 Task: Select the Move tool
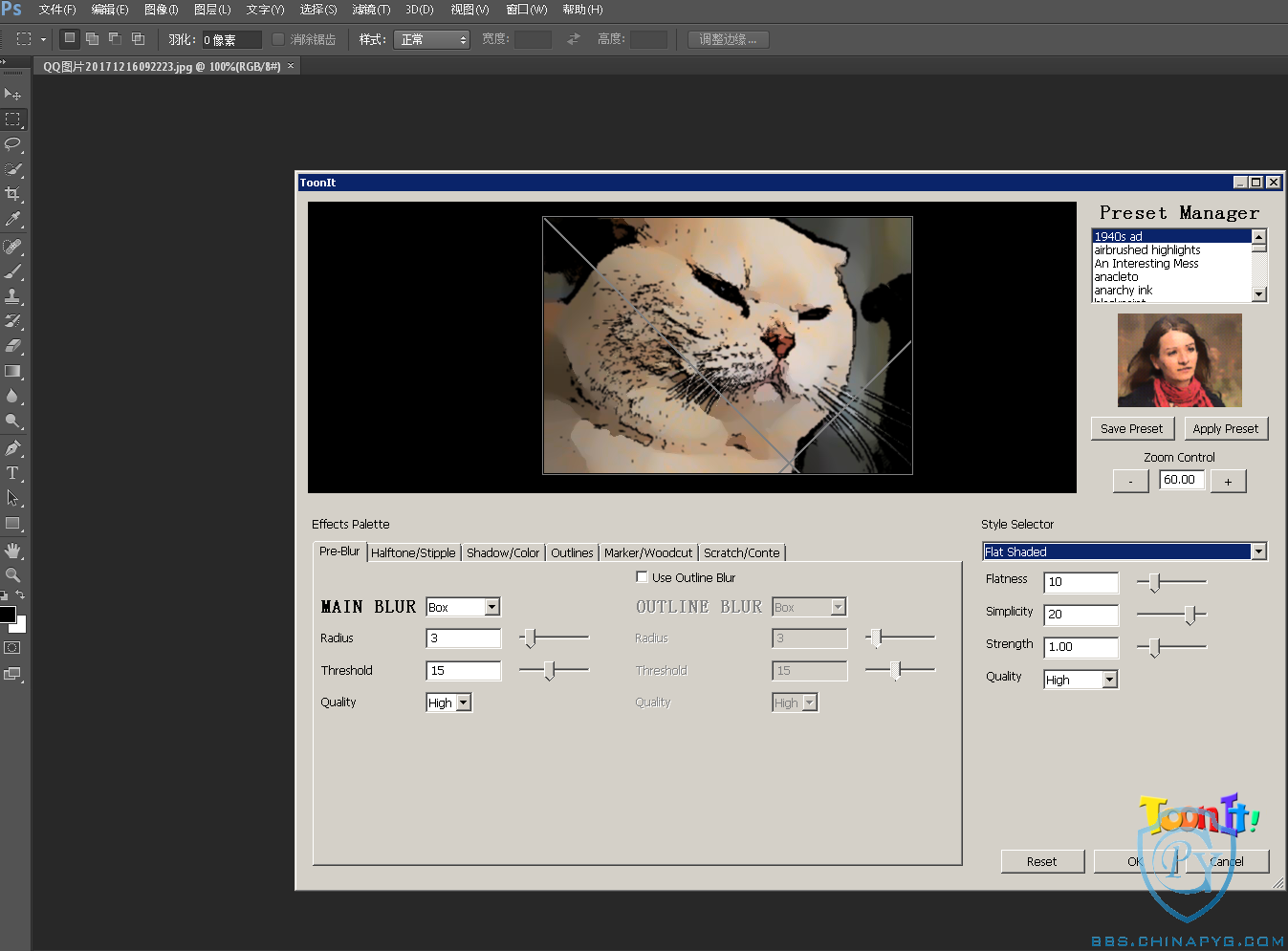[12, 94]
